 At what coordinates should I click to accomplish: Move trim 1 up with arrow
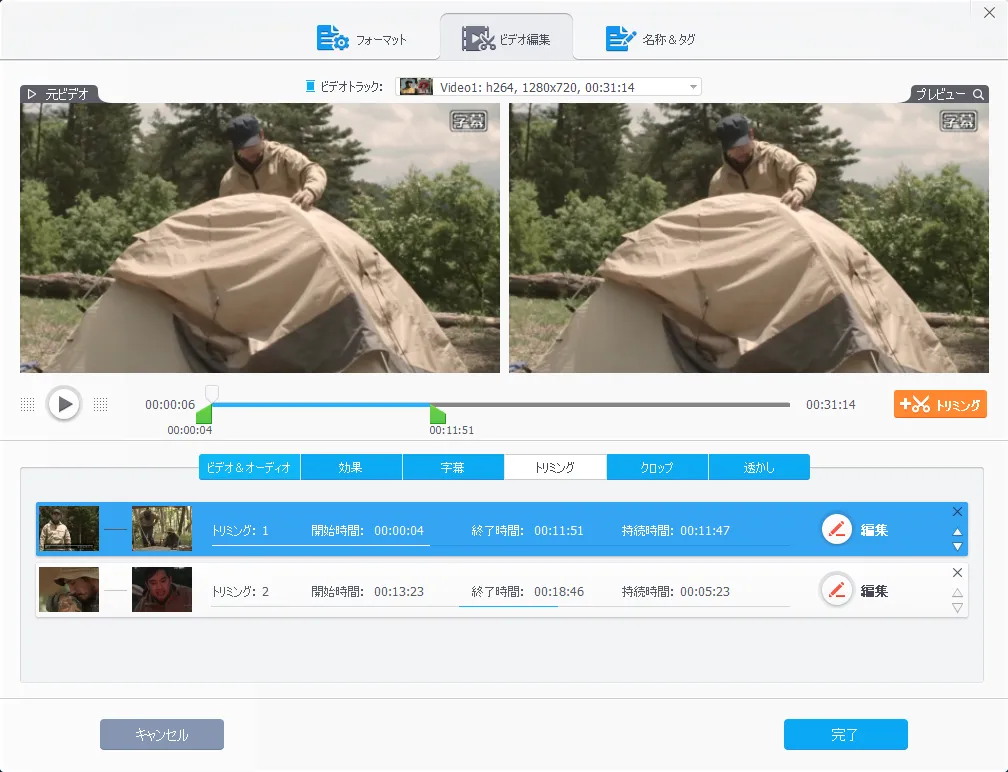coord(957,532)
